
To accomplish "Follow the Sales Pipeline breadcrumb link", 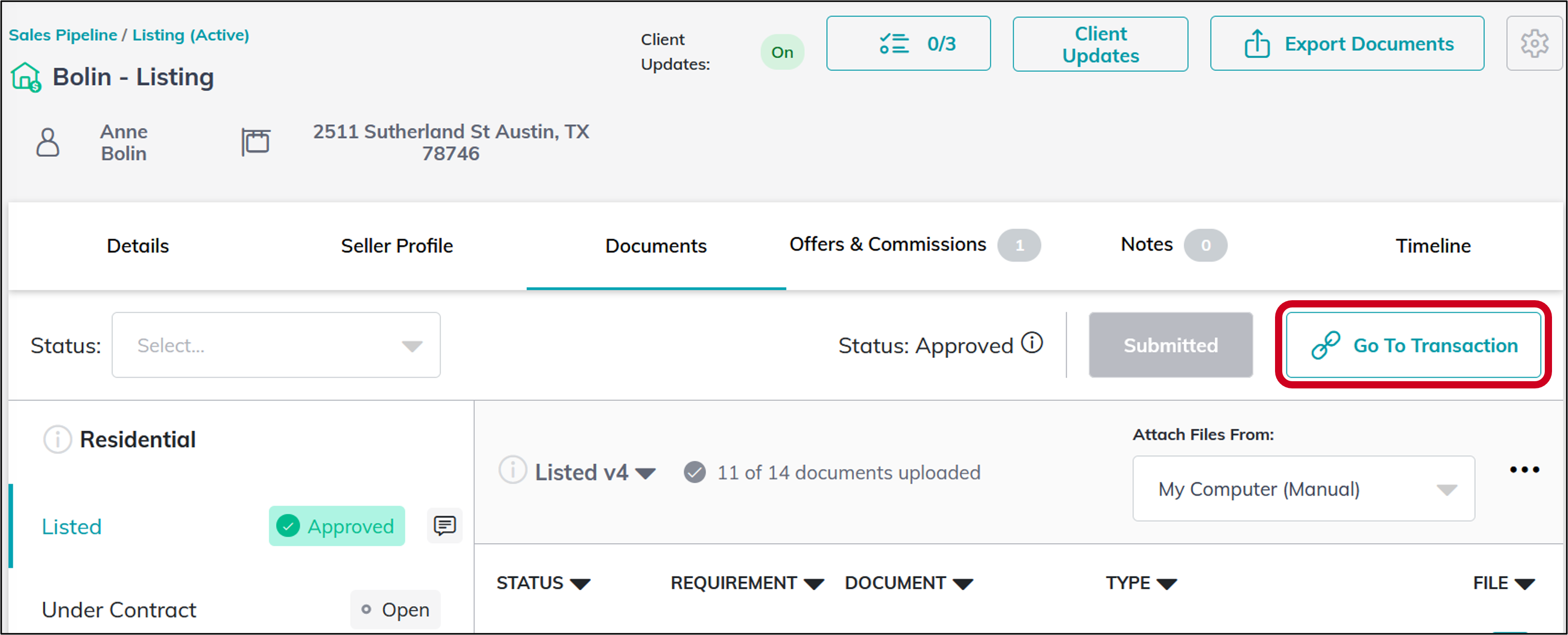I will (x=63, y=35).
